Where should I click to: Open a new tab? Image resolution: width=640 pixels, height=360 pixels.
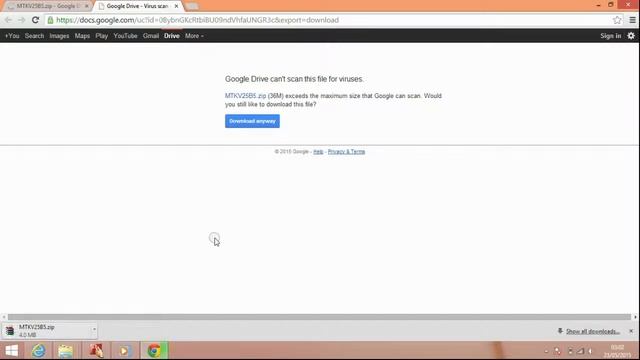click(191, 7)
